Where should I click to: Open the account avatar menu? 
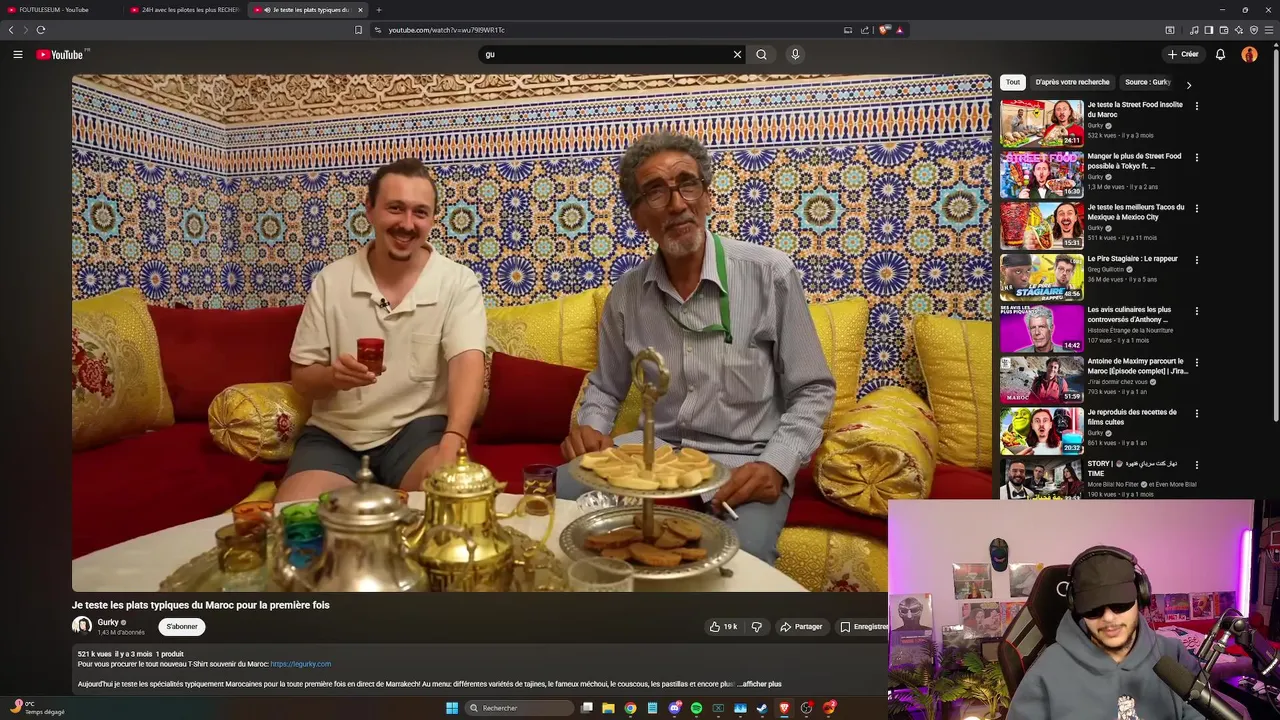tap(1249, 54)
